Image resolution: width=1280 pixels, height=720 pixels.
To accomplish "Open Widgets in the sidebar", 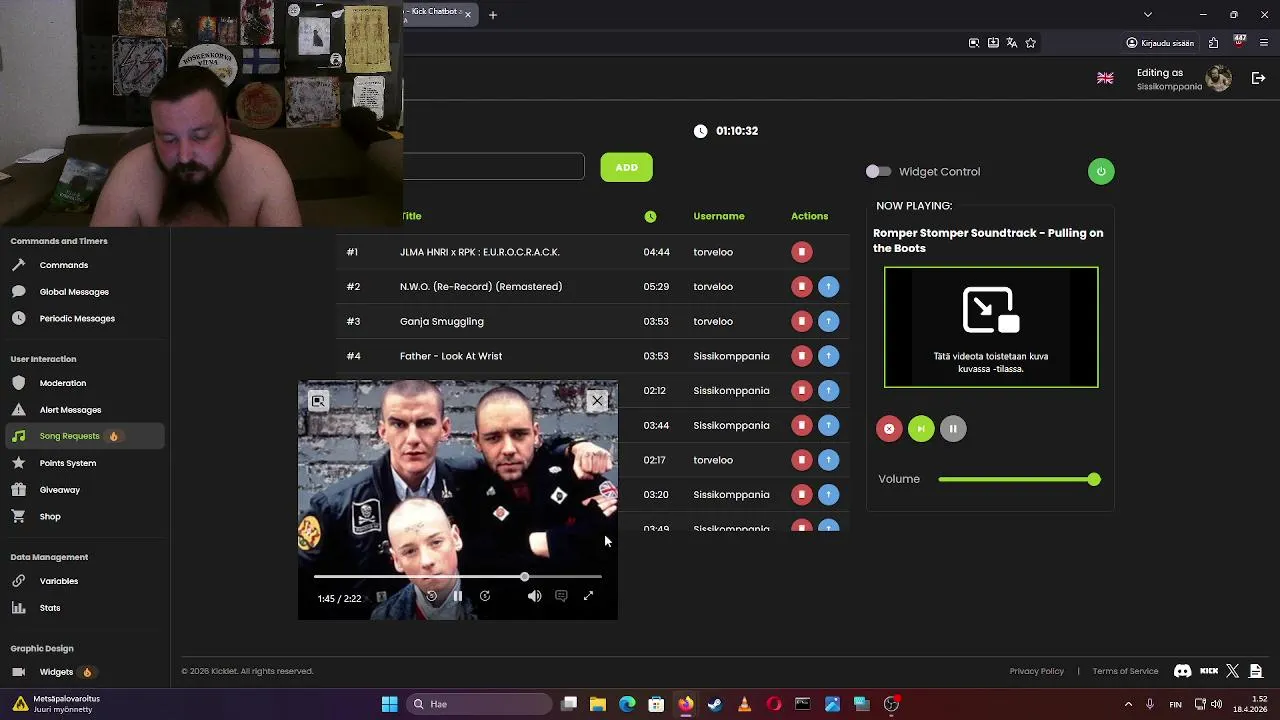I will coord(56,672).
